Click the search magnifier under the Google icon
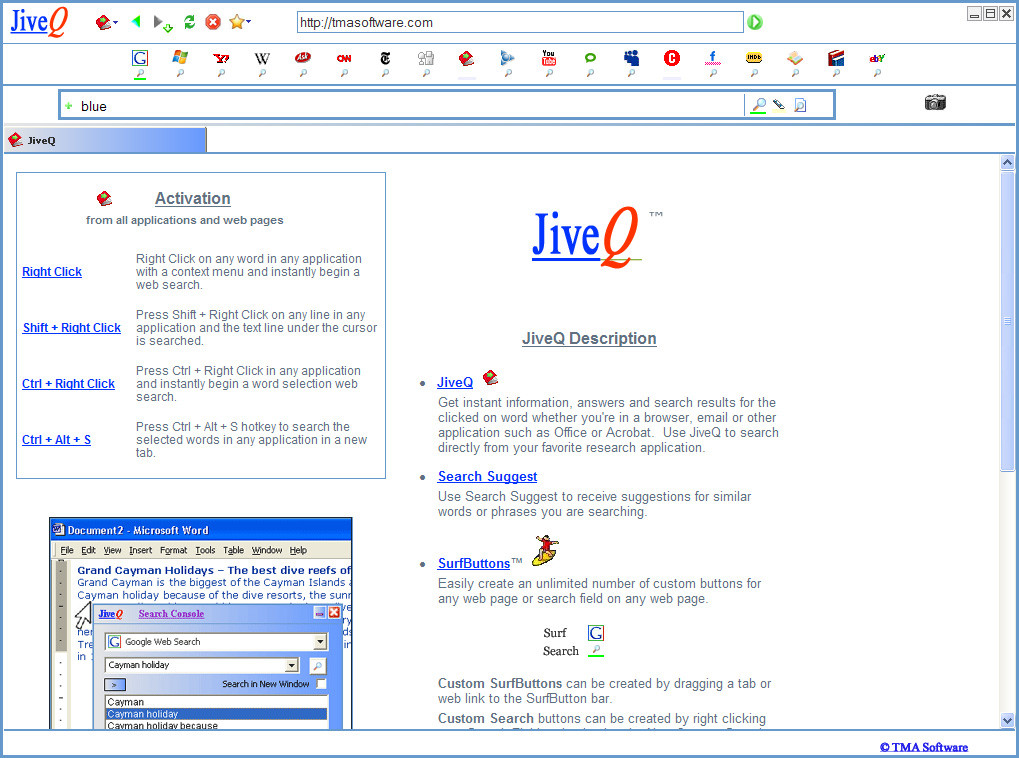Viewport: 1019px width, 758px height. [140, 73]
